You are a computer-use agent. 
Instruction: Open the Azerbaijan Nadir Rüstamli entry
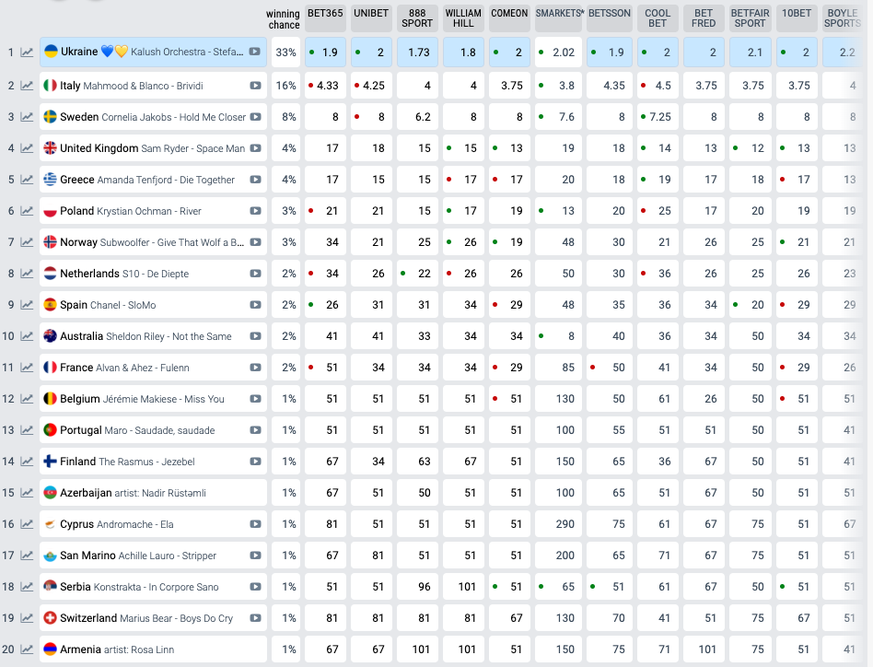(132, 493)
